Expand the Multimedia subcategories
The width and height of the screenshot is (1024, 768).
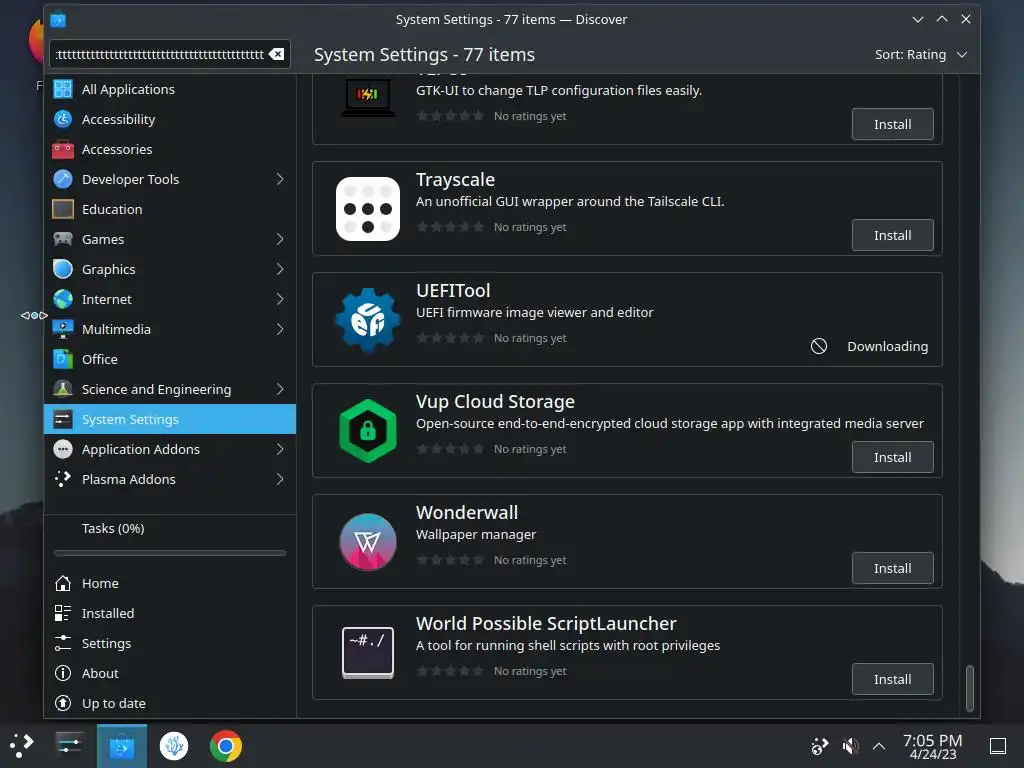tap(280, 329)
